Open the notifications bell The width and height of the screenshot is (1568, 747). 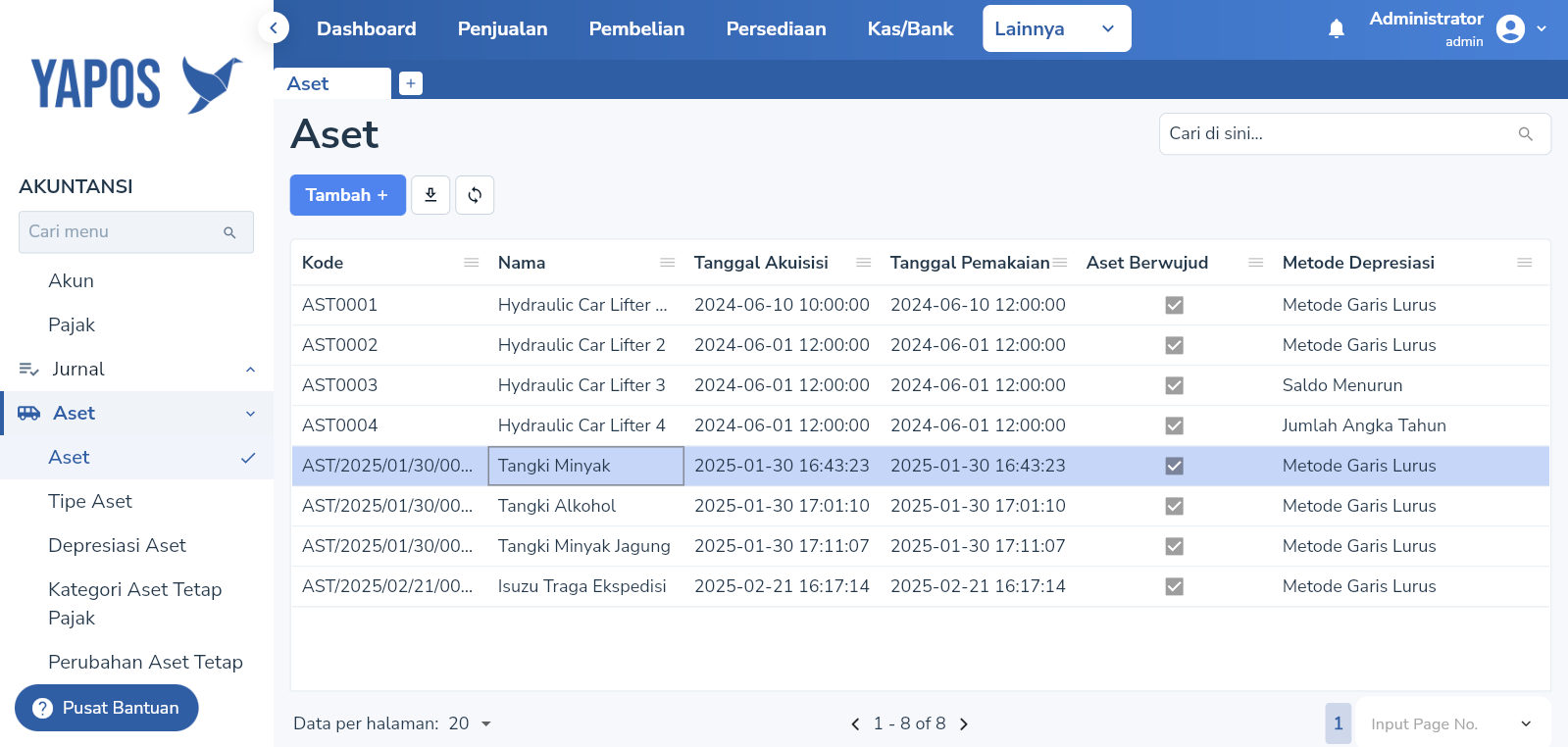coord(1336,29)
